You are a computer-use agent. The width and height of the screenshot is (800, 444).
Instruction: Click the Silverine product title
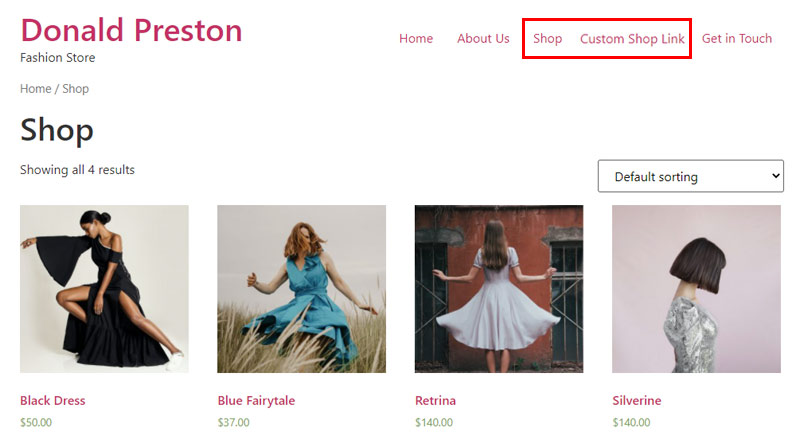[x=637, y=401]
